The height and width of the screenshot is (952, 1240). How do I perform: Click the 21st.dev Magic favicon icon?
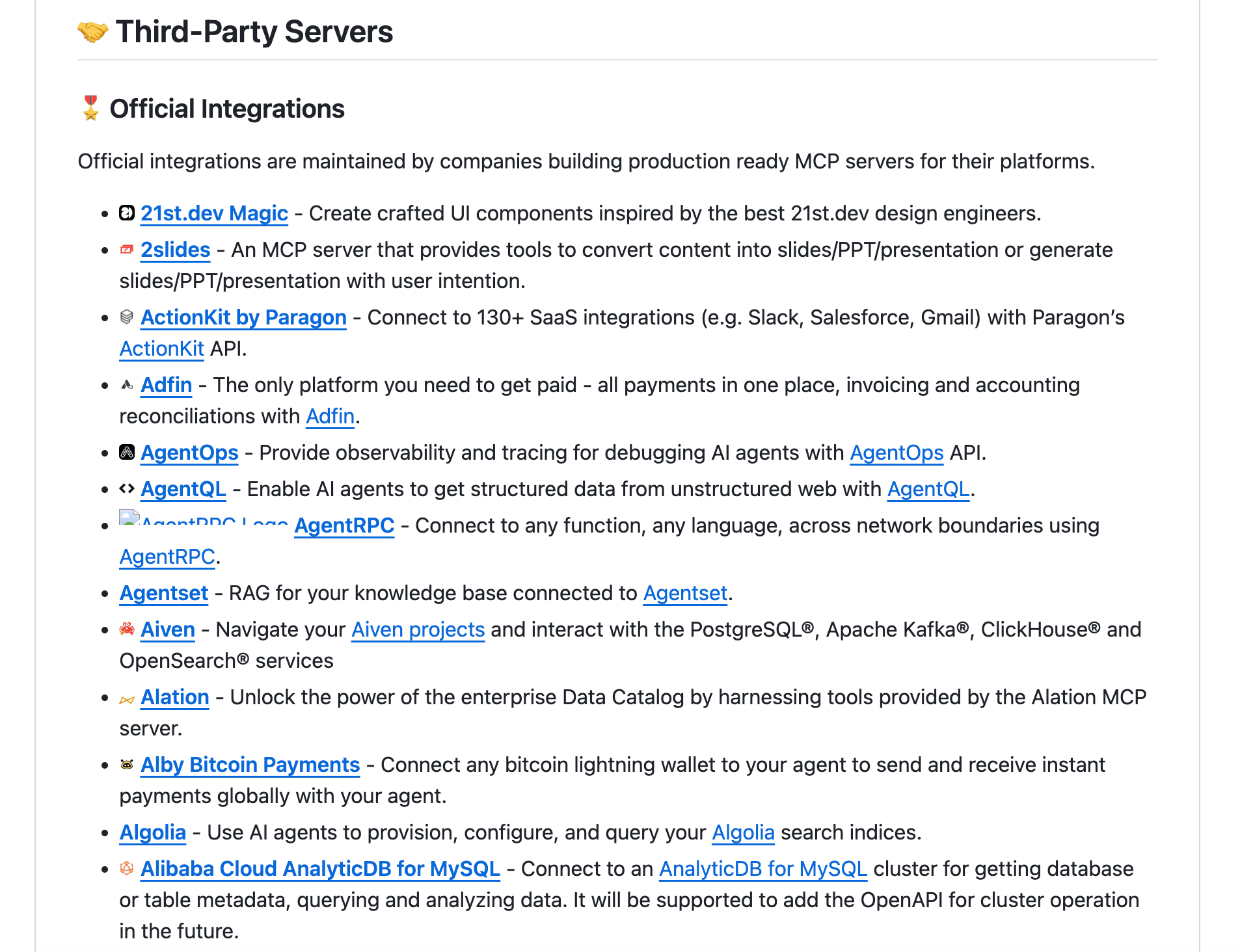(126, 213)
